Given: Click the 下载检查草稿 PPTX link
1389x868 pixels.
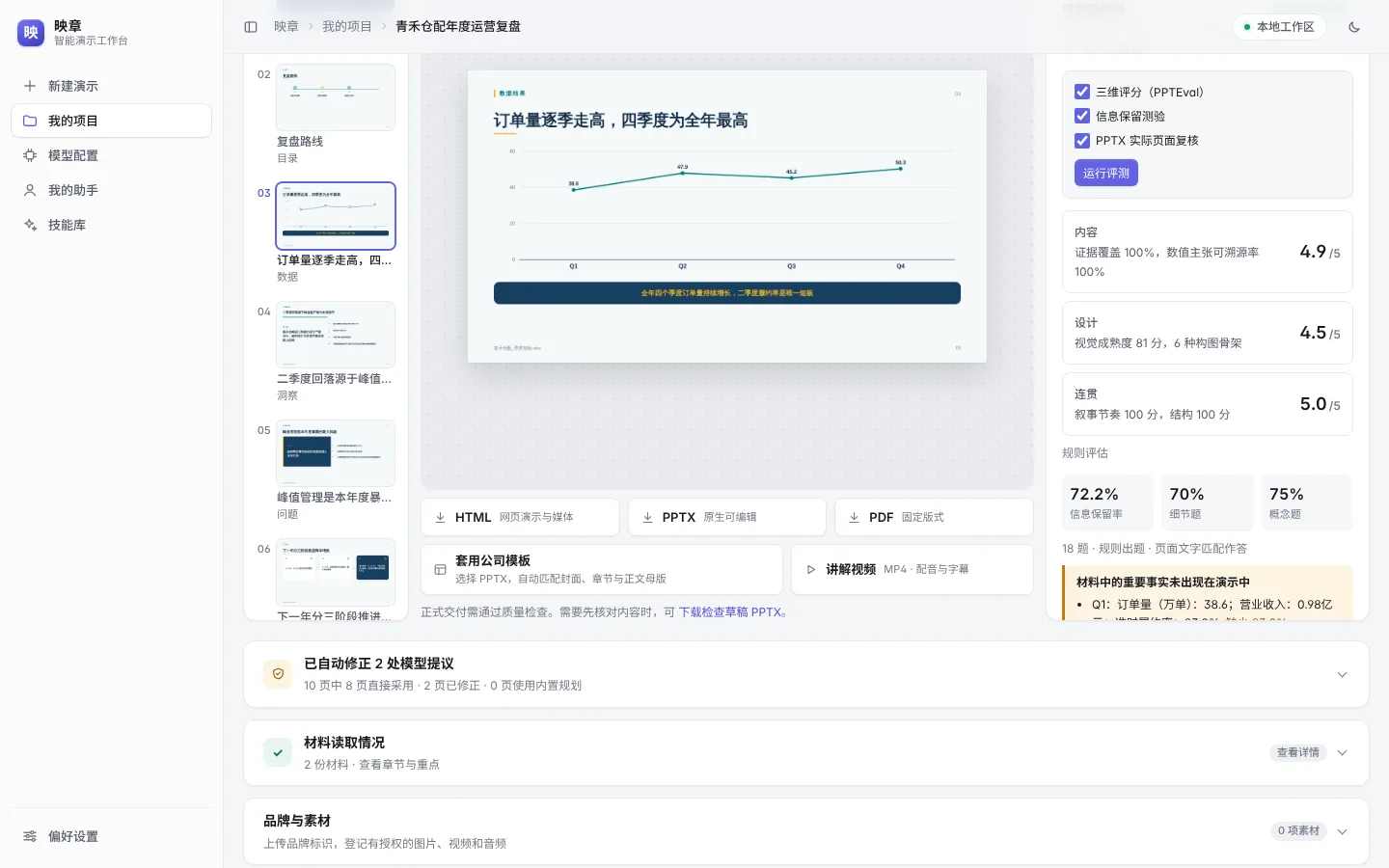Looking at the screenshot, I should tap(730, 612).
